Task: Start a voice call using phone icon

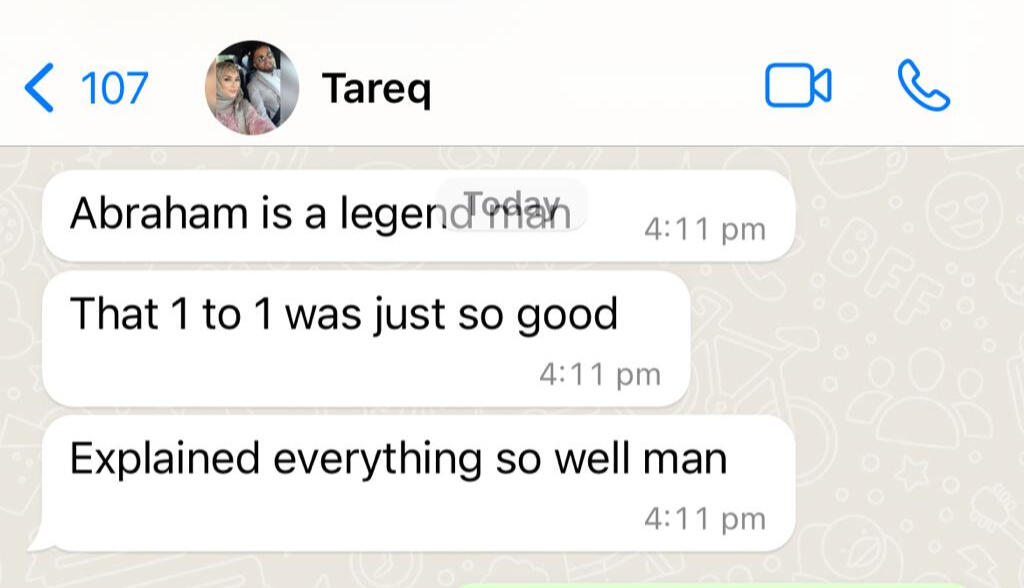Action: tap(923, 85)
